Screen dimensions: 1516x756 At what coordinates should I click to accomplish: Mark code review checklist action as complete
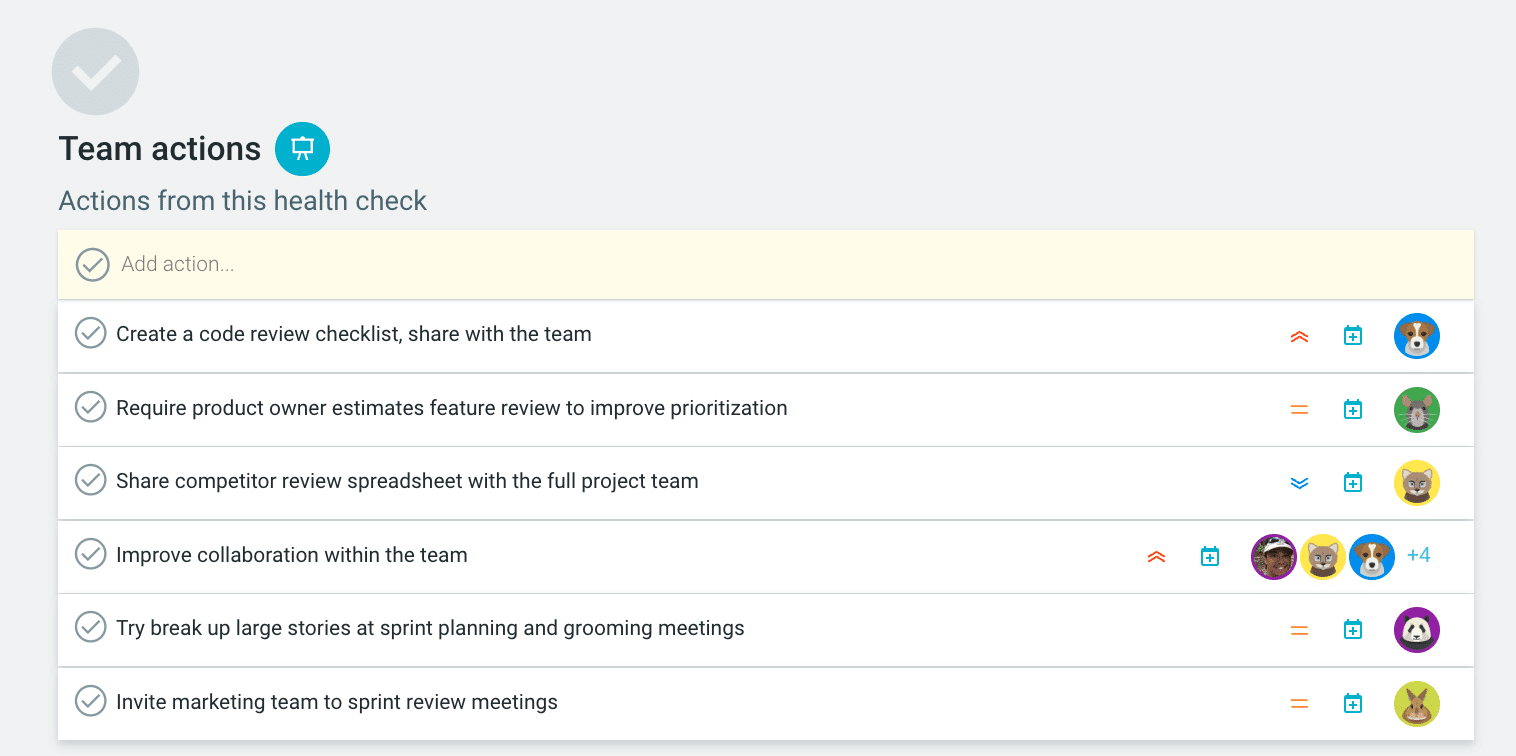(x=91, y=333)
